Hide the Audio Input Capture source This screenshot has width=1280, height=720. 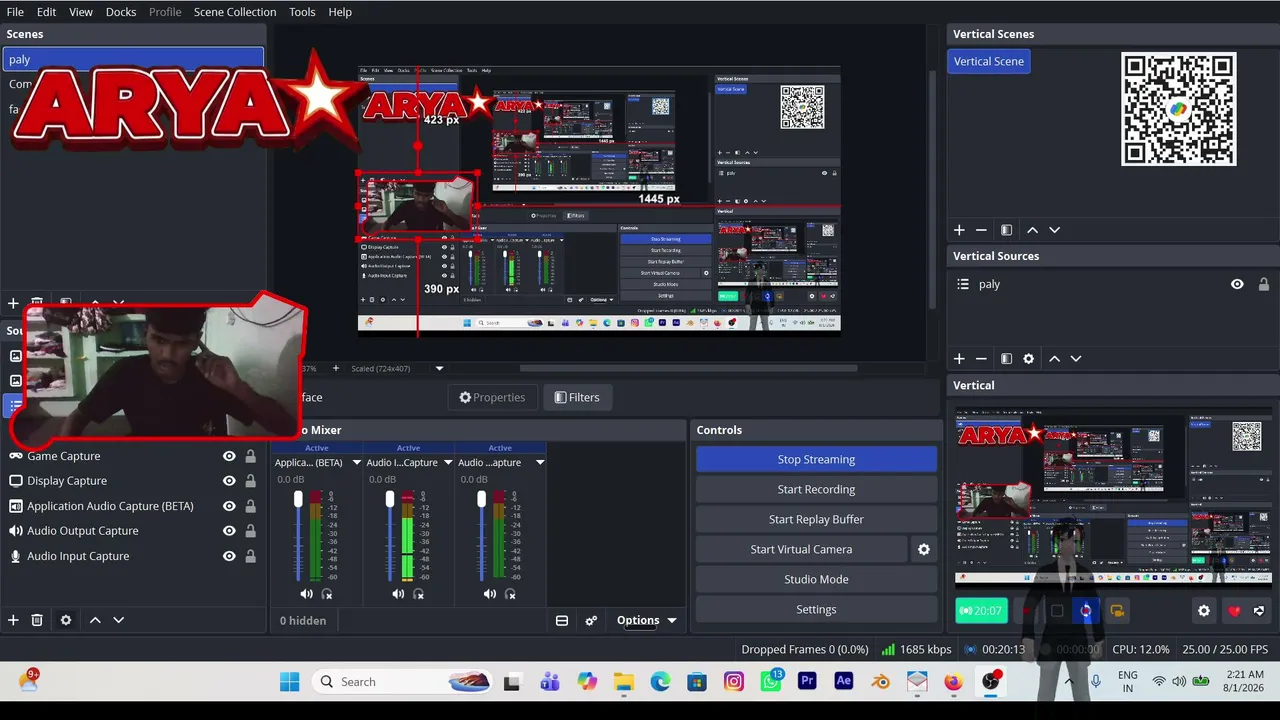coord(229,556)
